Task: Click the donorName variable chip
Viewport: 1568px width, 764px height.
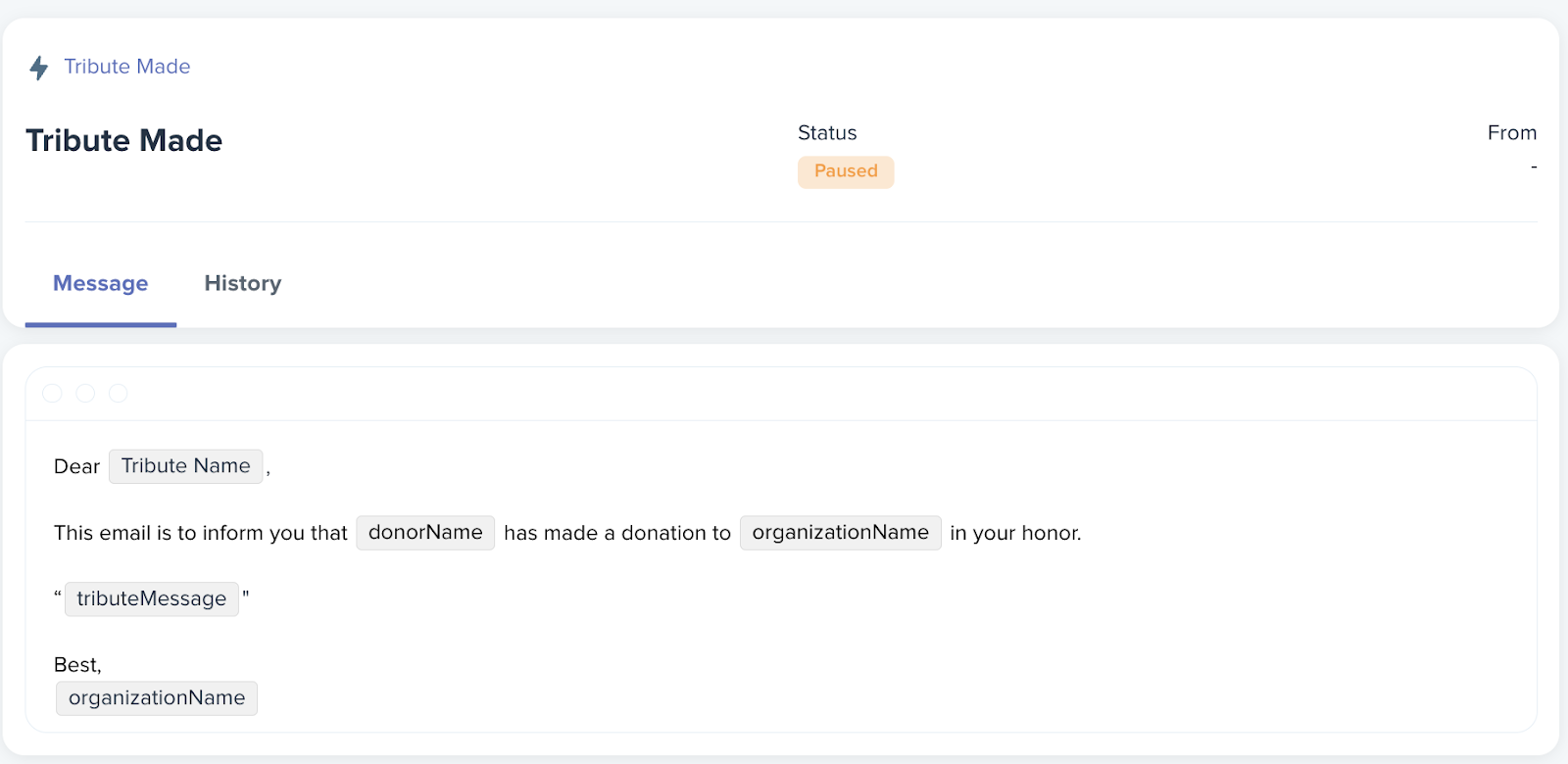Action: pos(425,533)
